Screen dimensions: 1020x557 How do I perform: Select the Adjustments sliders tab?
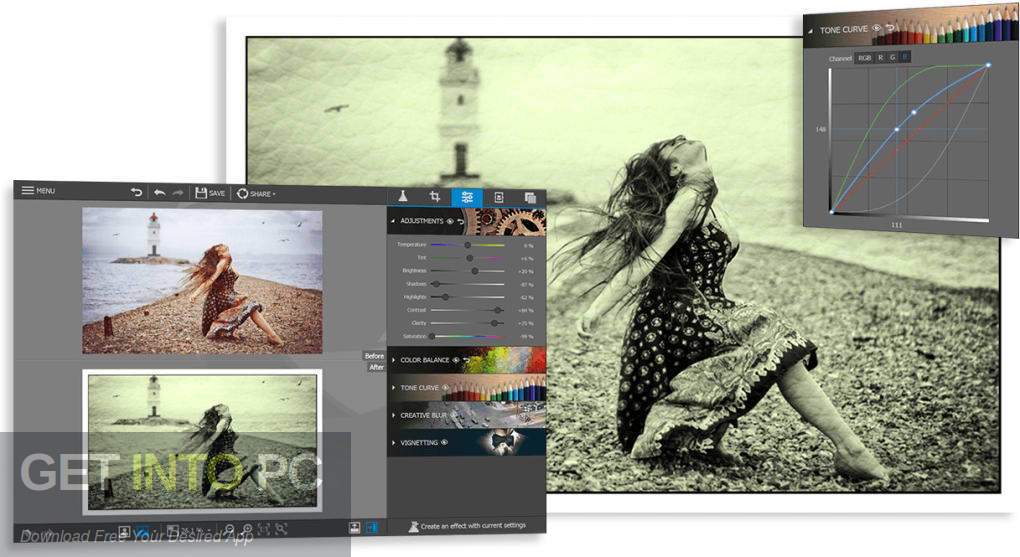pyautogui.click(x=466, y=197)
